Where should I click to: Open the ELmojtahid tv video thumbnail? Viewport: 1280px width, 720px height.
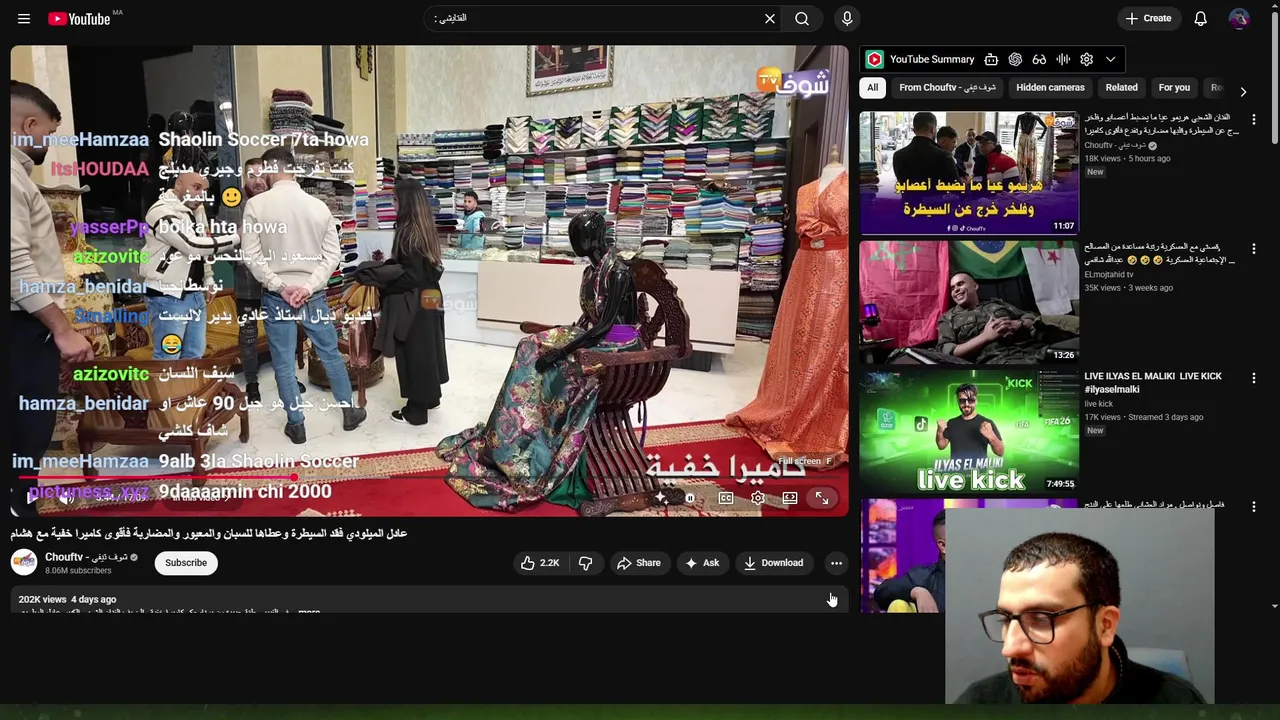click(969, 302)
